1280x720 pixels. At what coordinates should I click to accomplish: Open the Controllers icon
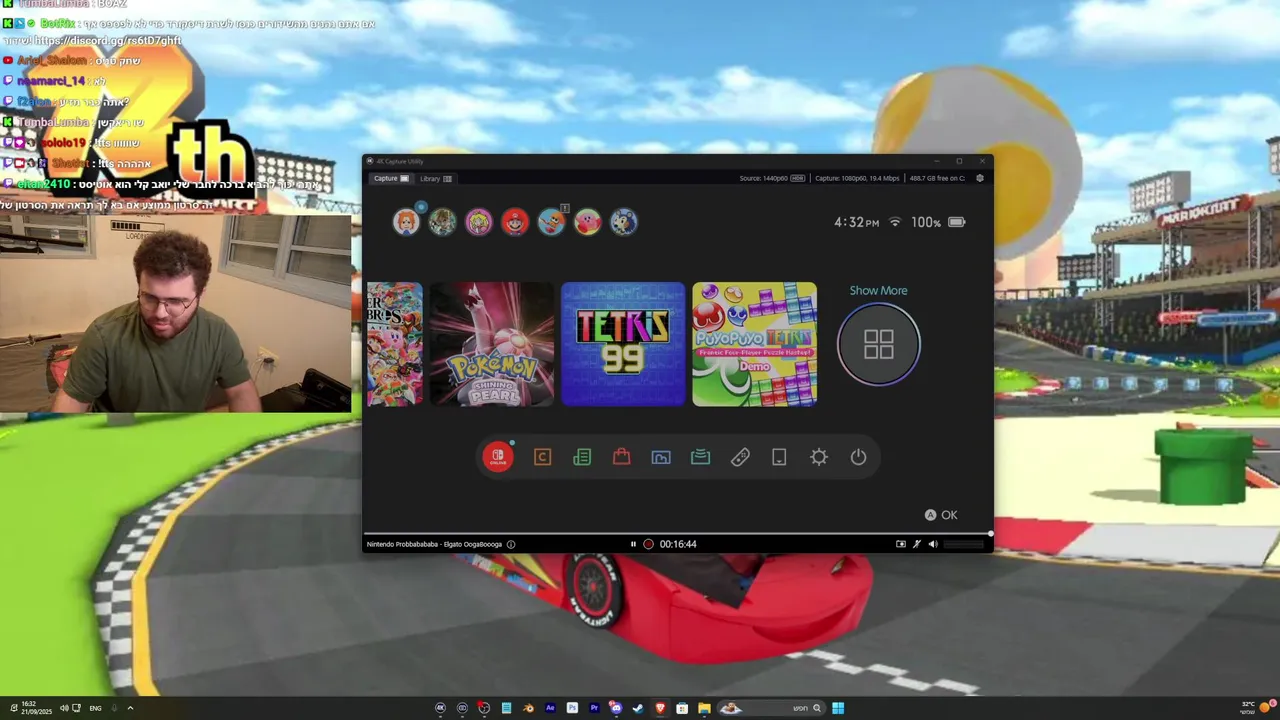click(740, 457)
